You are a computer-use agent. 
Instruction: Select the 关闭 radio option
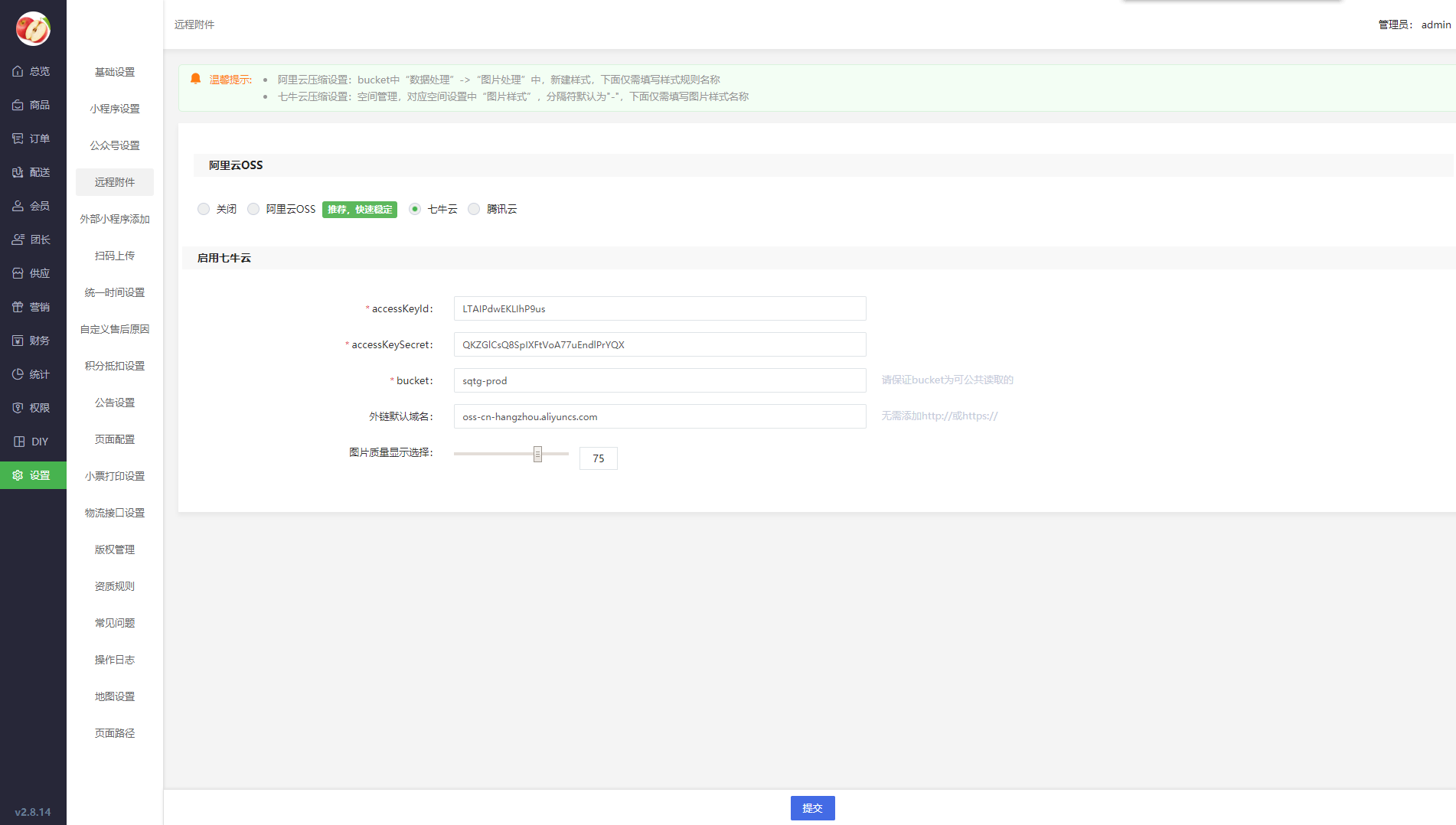(203, 209)
